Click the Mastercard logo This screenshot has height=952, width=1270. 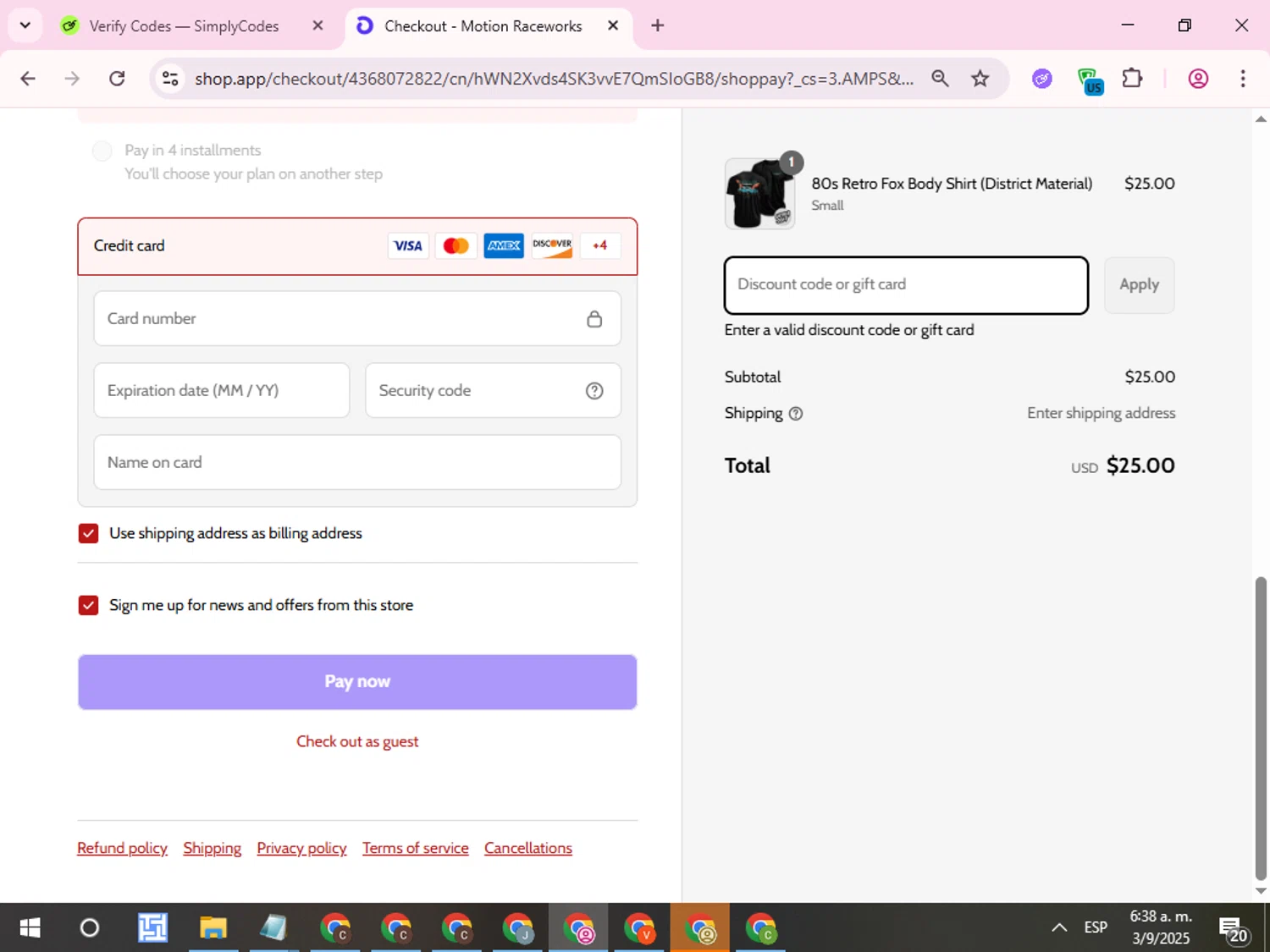456,245
